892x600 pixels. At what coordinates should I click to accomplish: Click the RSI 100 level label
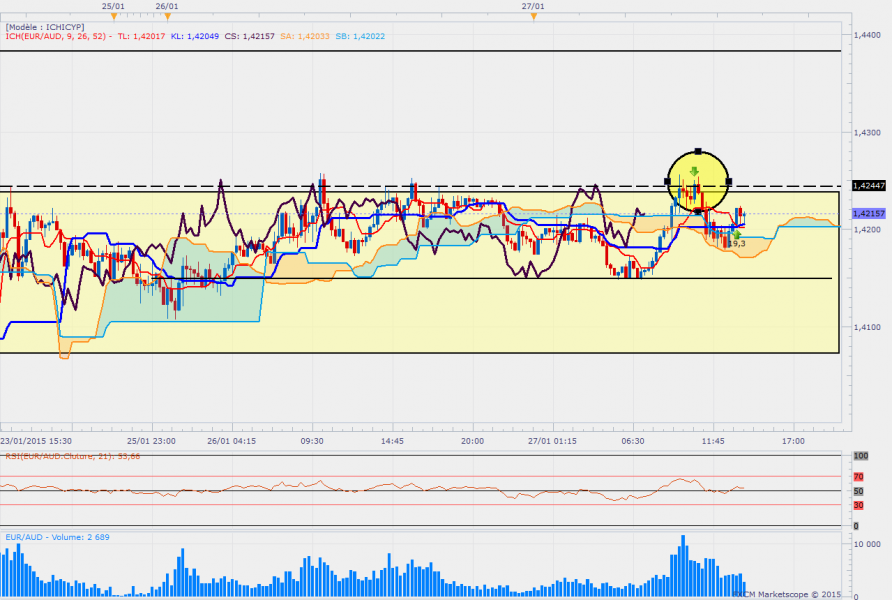tap(861, 456)
